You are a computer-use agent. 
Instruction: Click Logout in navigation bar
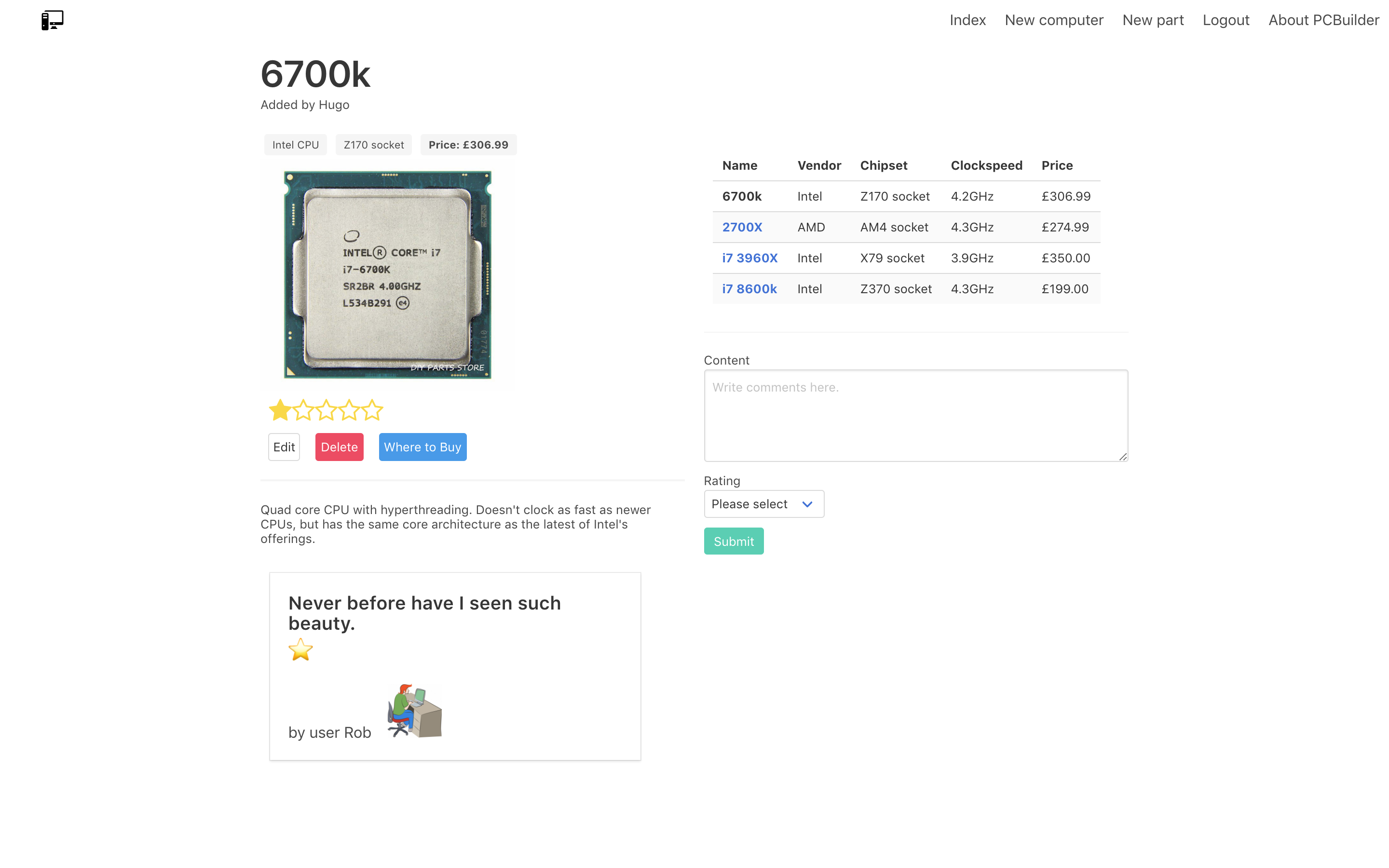1226,20
